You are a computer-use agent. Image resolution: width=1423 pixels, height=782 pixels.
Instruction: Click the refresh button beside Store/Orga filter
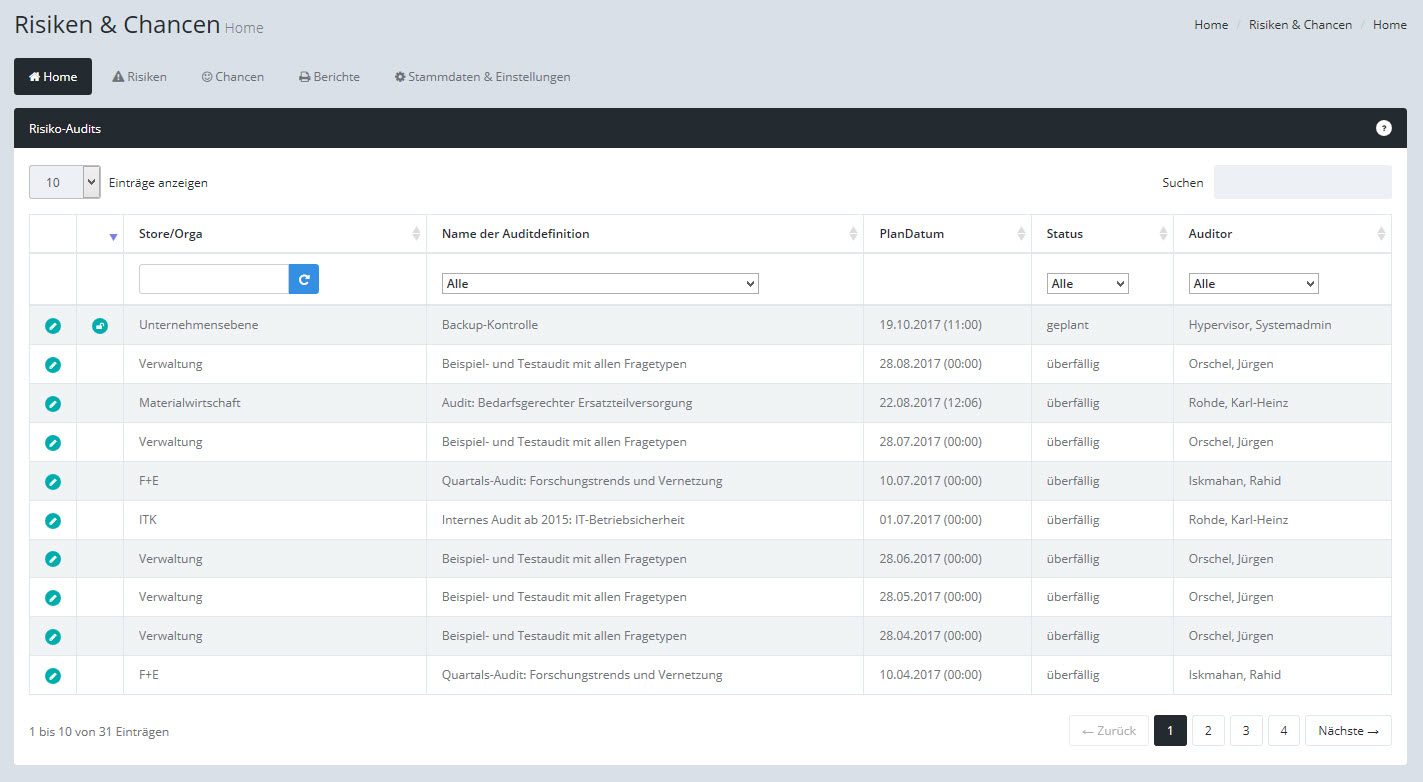[304, 279]
